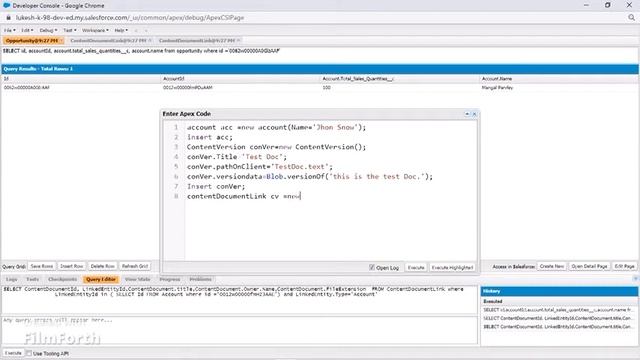Open the Progress tab
The image size is (640, 360).
pyautogui.click(x=170, y=279)
